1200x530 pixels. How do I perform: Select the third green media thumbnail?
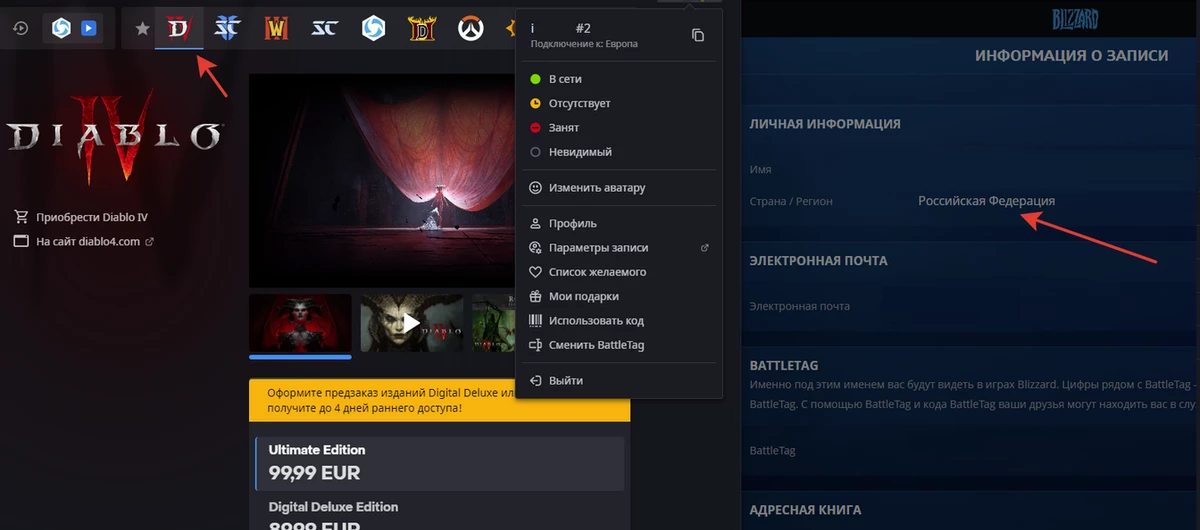(x=493, y=322)
